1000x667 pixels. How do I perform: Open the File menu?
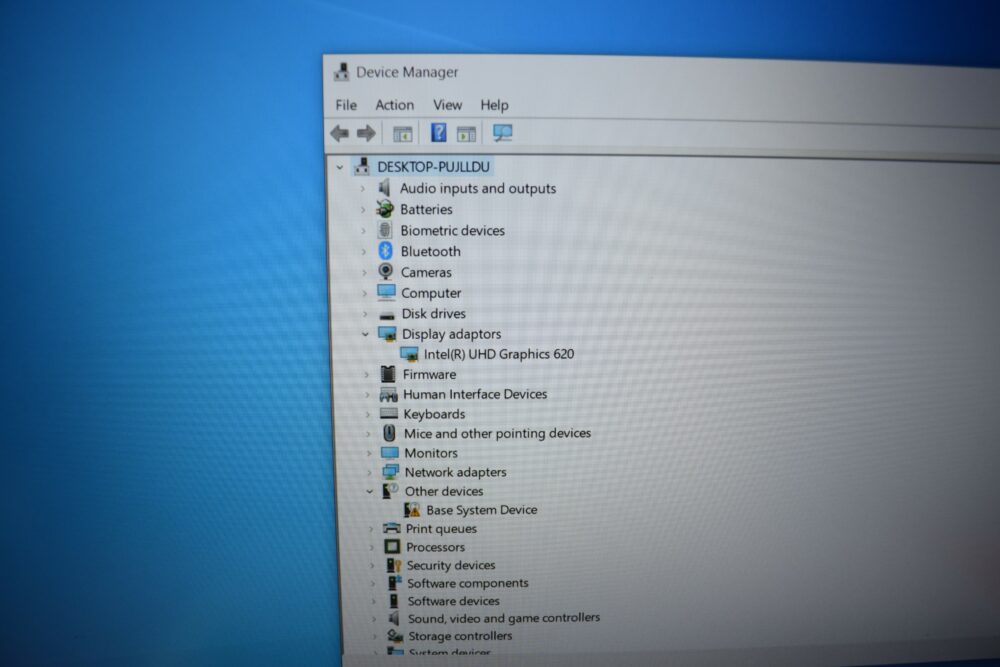click(346, 105)
